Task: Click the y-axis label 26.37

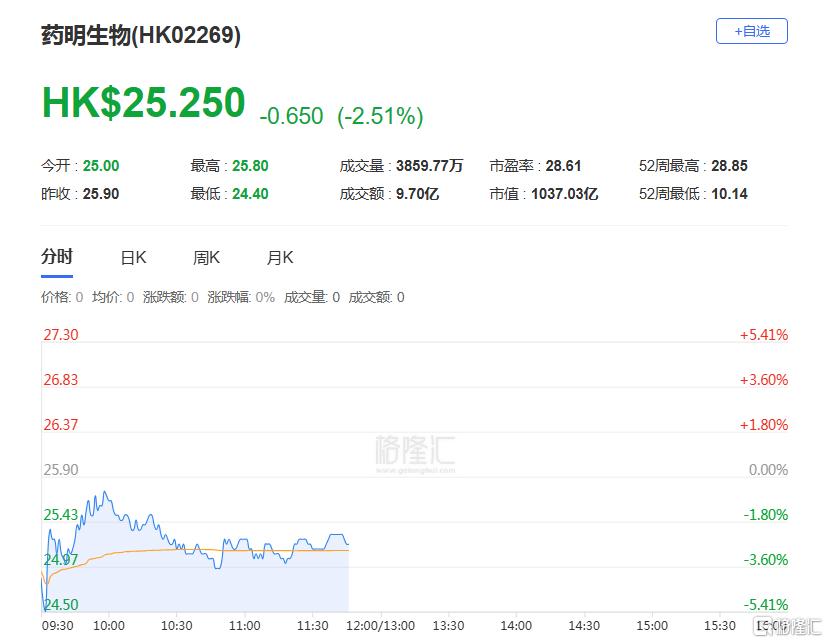Action: 61,424
